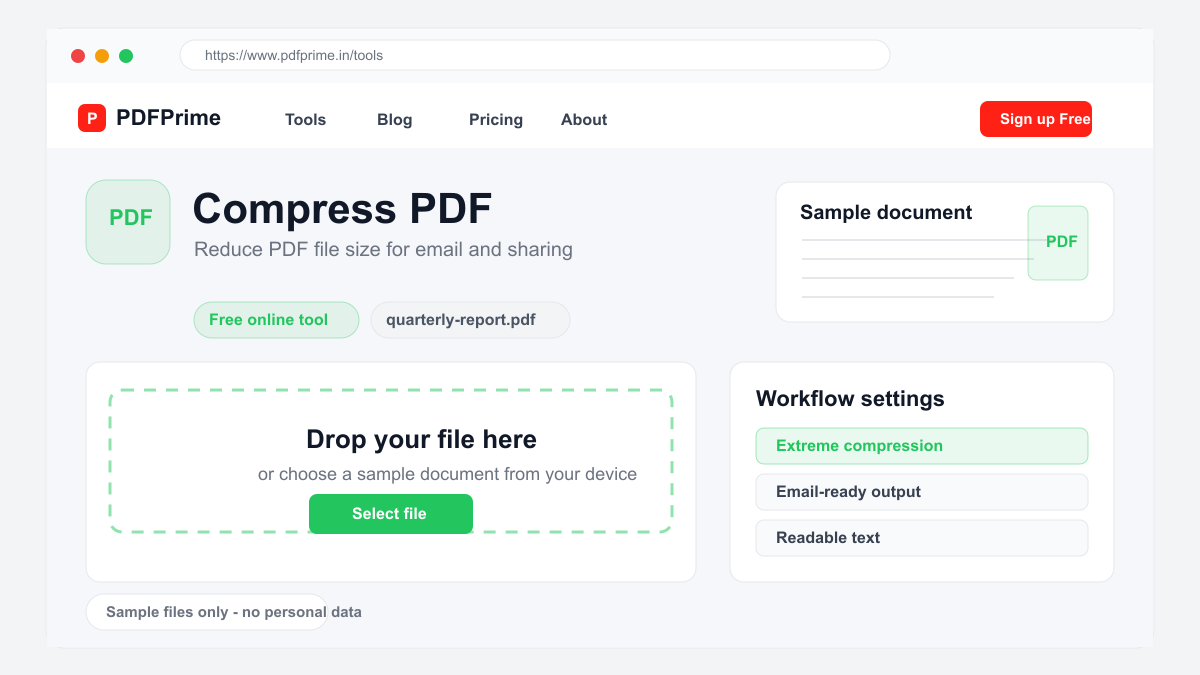Image resolution: width=1200 pixels, height=675 pixels.
Task: Click the orange minimize window dot
Action: tap(102, 56)
